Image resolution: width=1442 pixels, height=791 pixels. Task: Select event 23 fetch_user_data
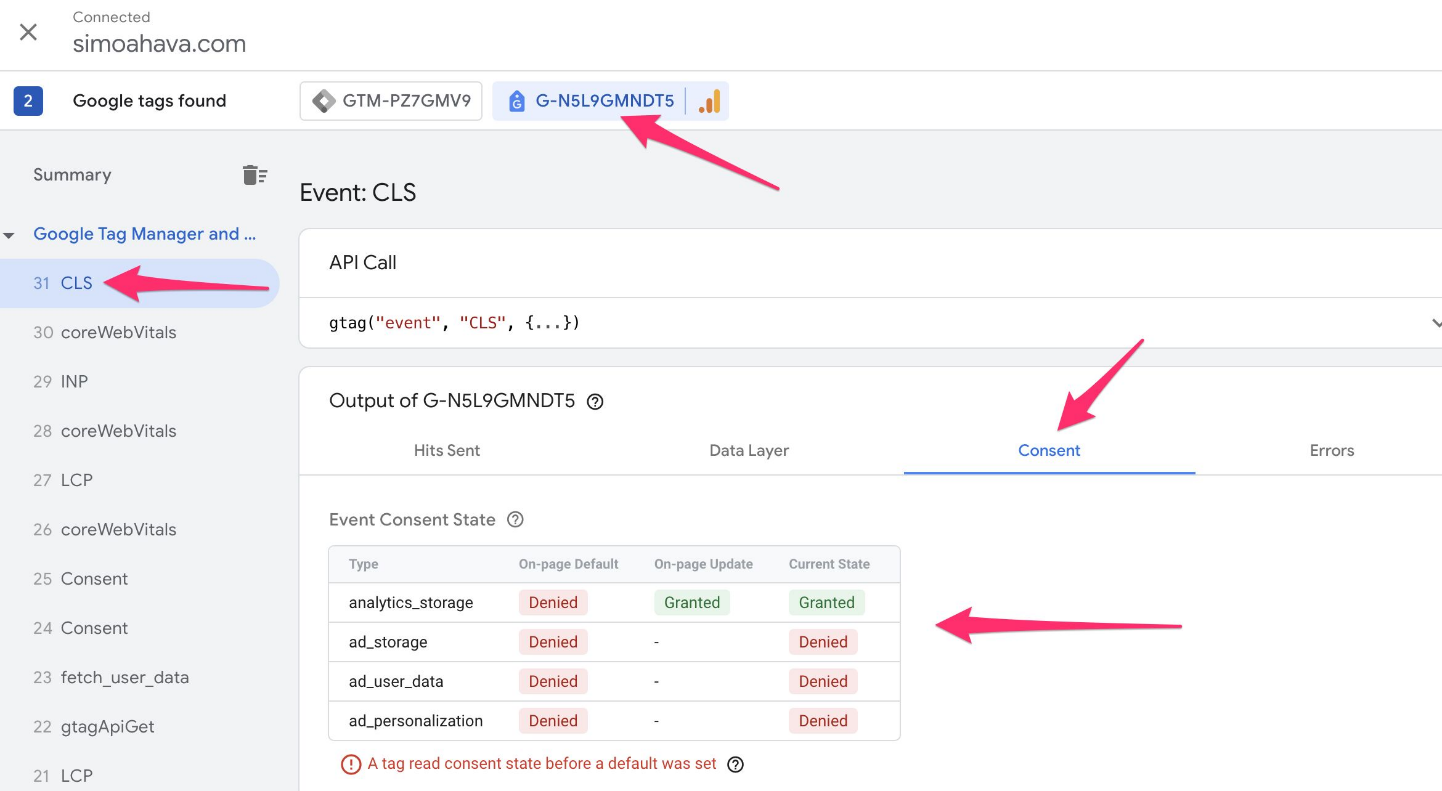pyautogui.click(x=139, y=677)
